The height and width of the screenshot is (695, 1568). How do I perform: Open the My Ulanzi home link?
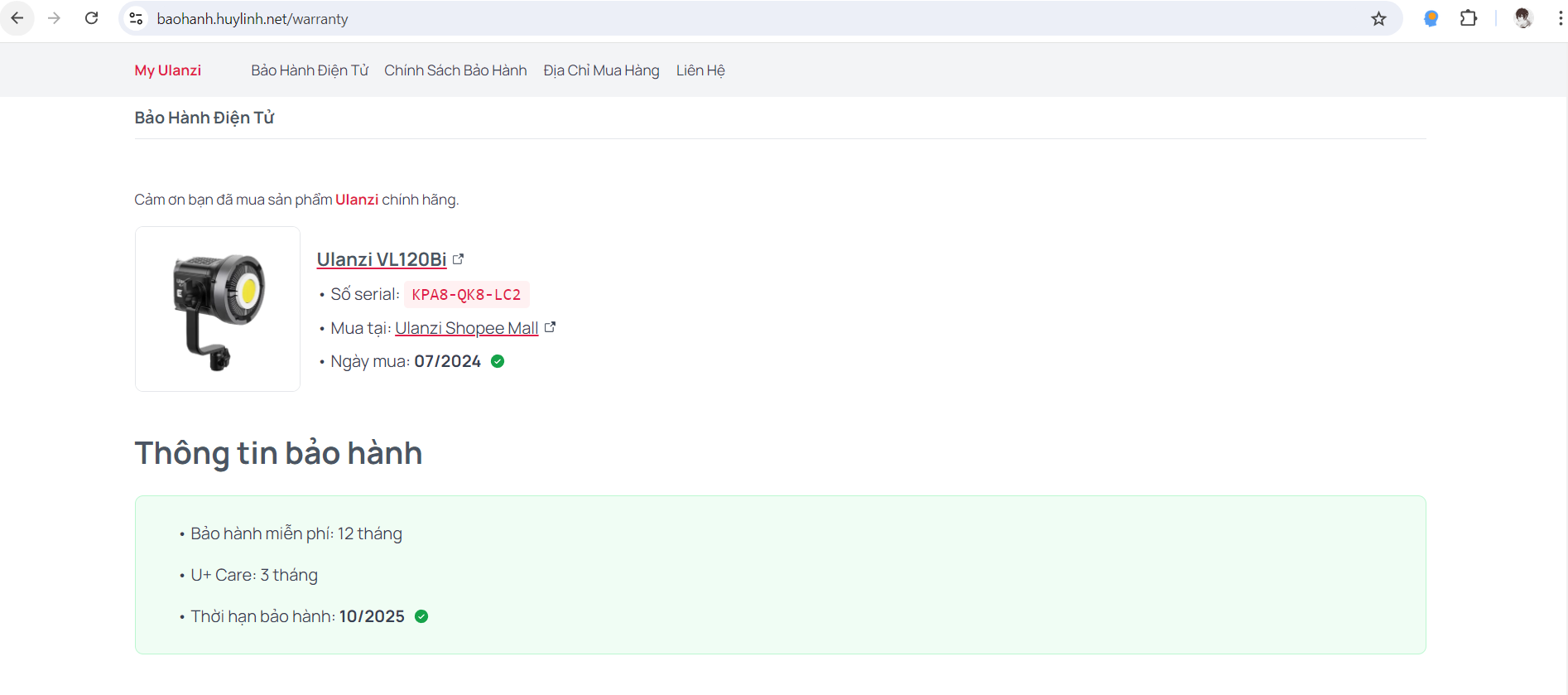(x=168, y=70)
